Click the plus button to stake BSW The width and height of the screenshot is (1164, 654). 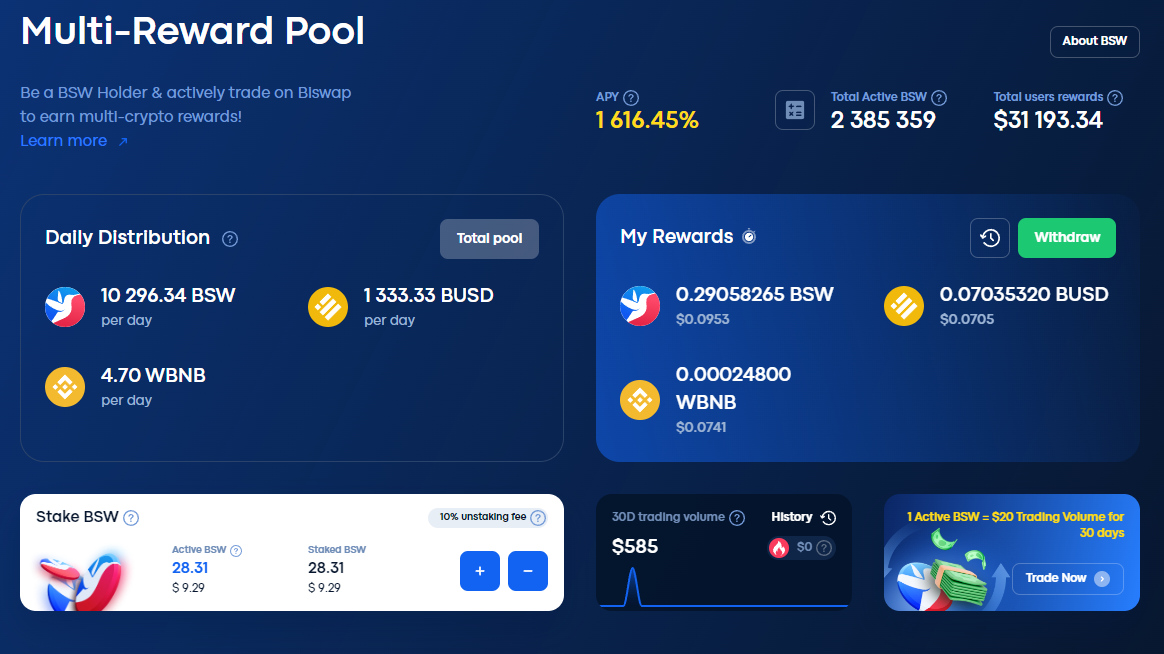click(x=480, y=571)
